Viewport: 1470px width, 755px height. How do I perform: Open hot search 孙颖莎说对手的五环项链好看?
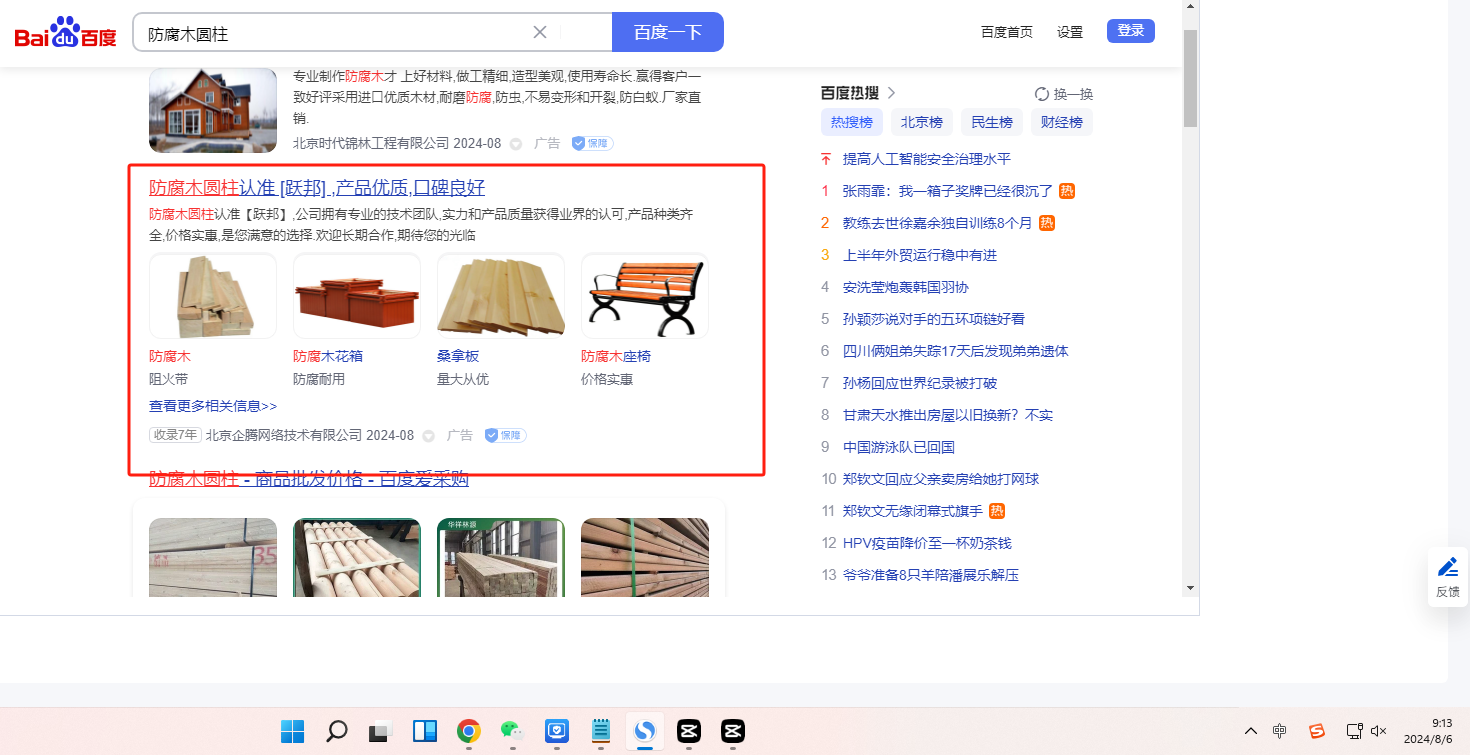click(934, 319)
